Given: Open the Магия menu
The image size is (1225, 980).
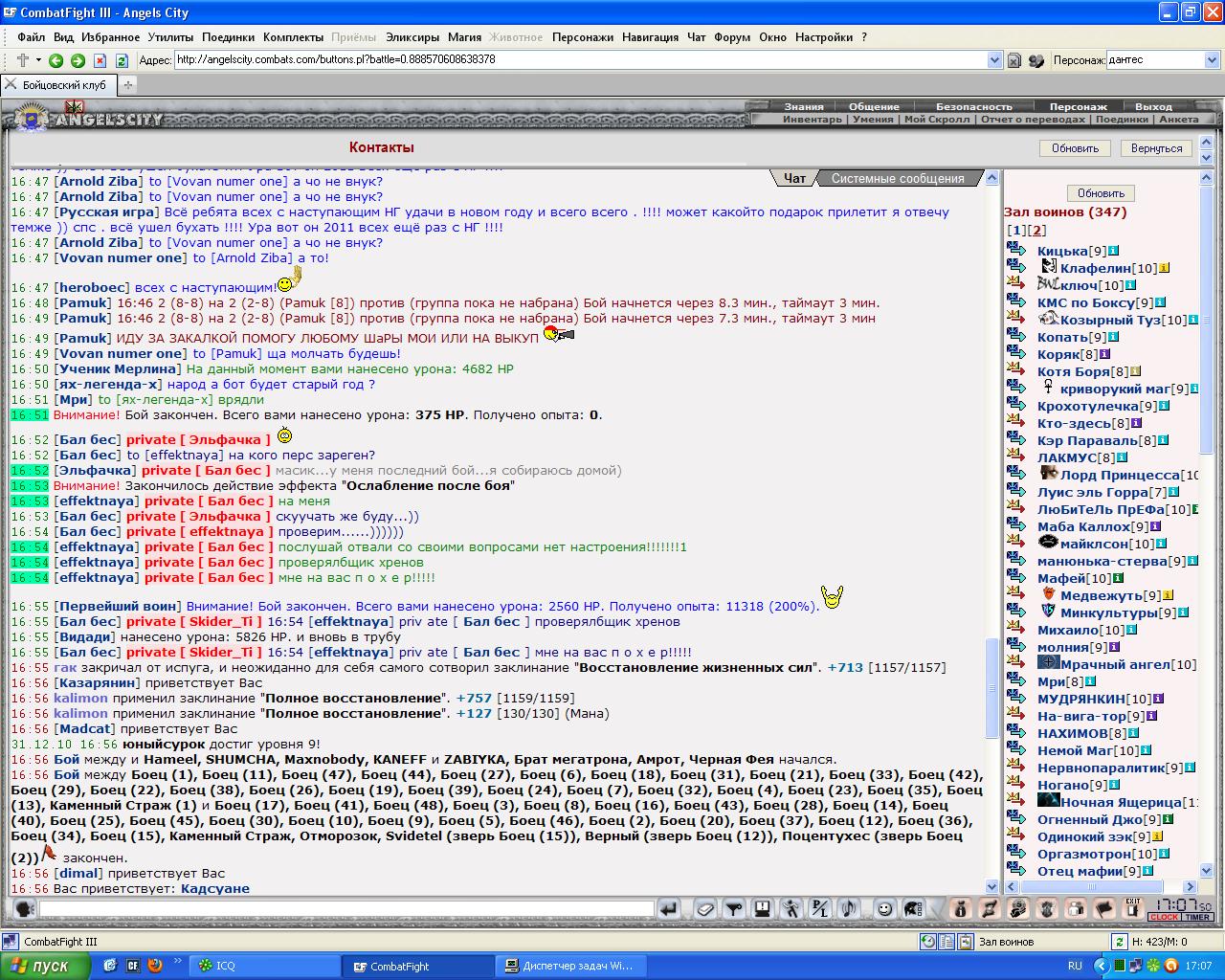Looking at the screenshot, I should 464,37.
